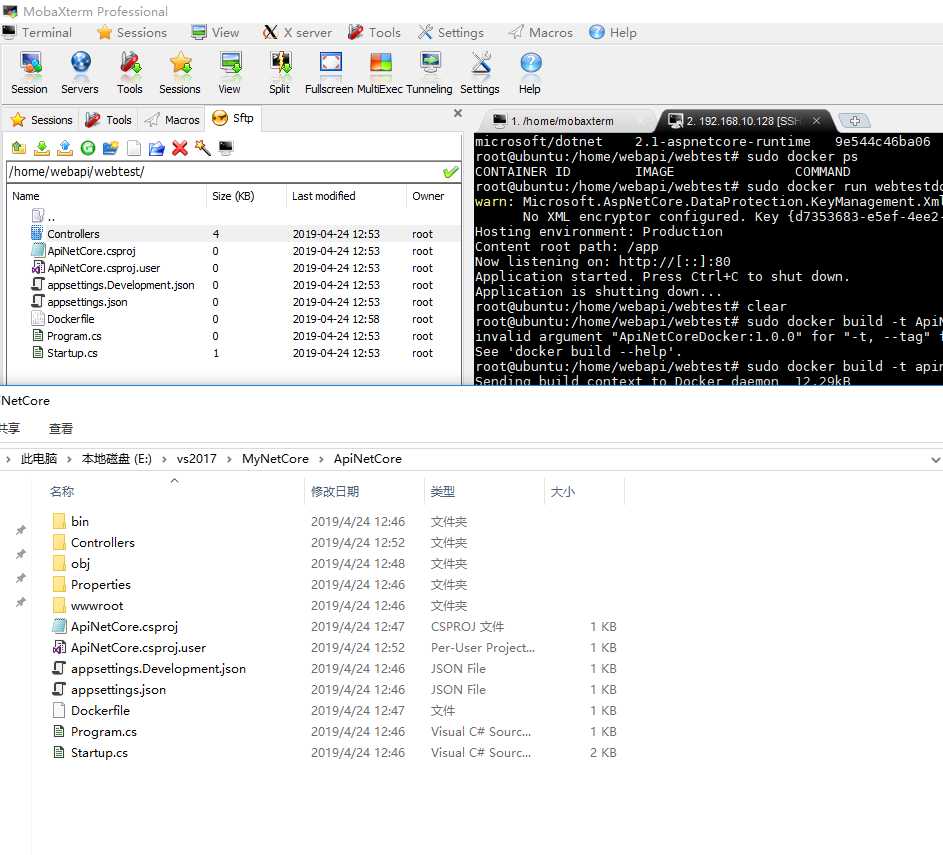Open the 查看 ribbon tab in Explorer
943x855 pixels.
(61, 428)
